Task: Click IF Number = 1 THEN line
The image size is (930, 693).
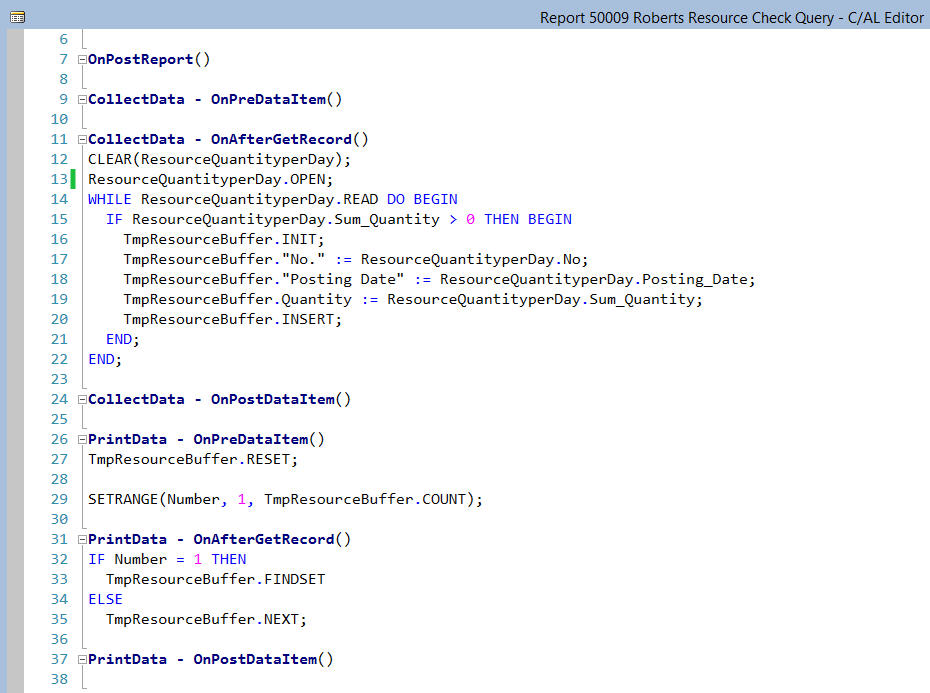Action: click(x=167, y=560)
